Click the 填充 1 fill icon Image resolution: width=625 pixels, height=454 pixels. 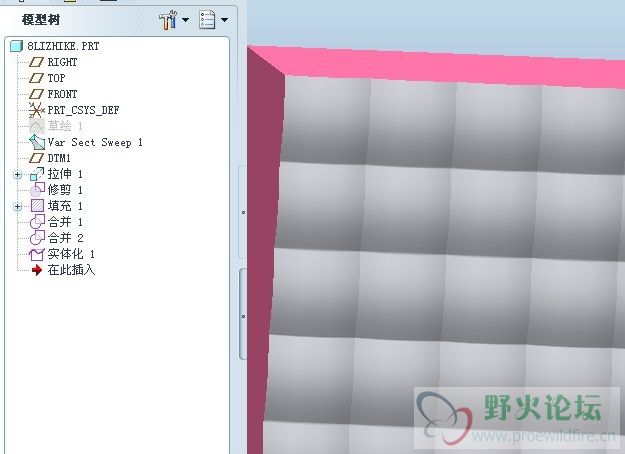pyautogui.click(x=37, y=206)
